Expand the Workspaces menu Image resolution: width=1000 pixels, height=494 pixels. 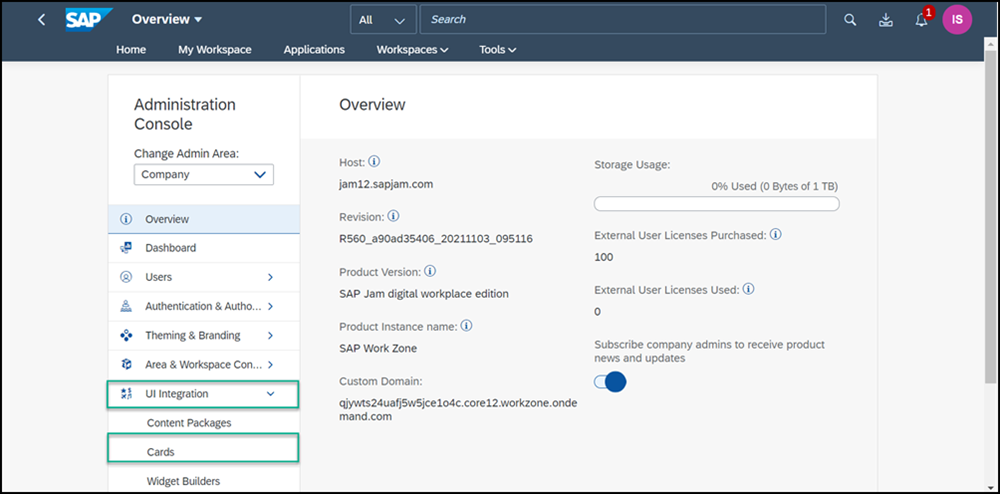412,50
